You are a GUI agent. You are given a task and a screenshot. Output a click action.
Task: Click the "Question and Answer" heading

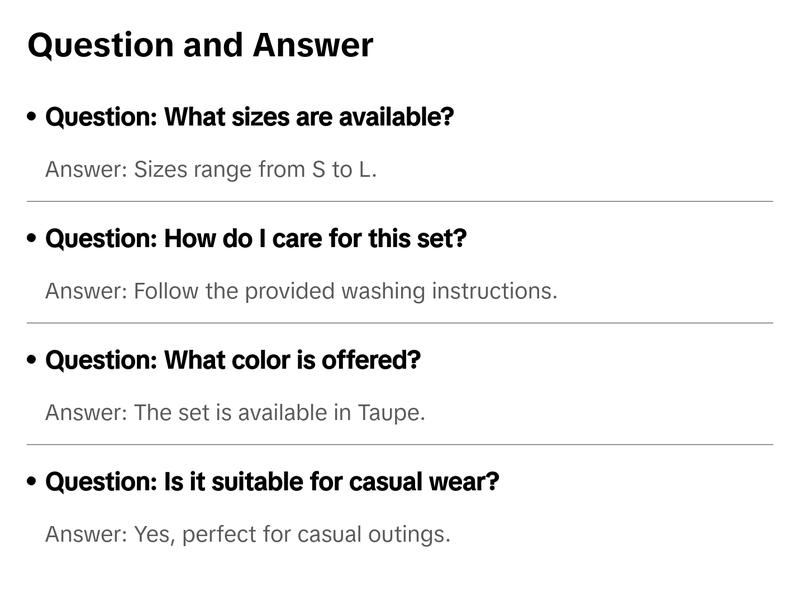(x=200, y=45)
